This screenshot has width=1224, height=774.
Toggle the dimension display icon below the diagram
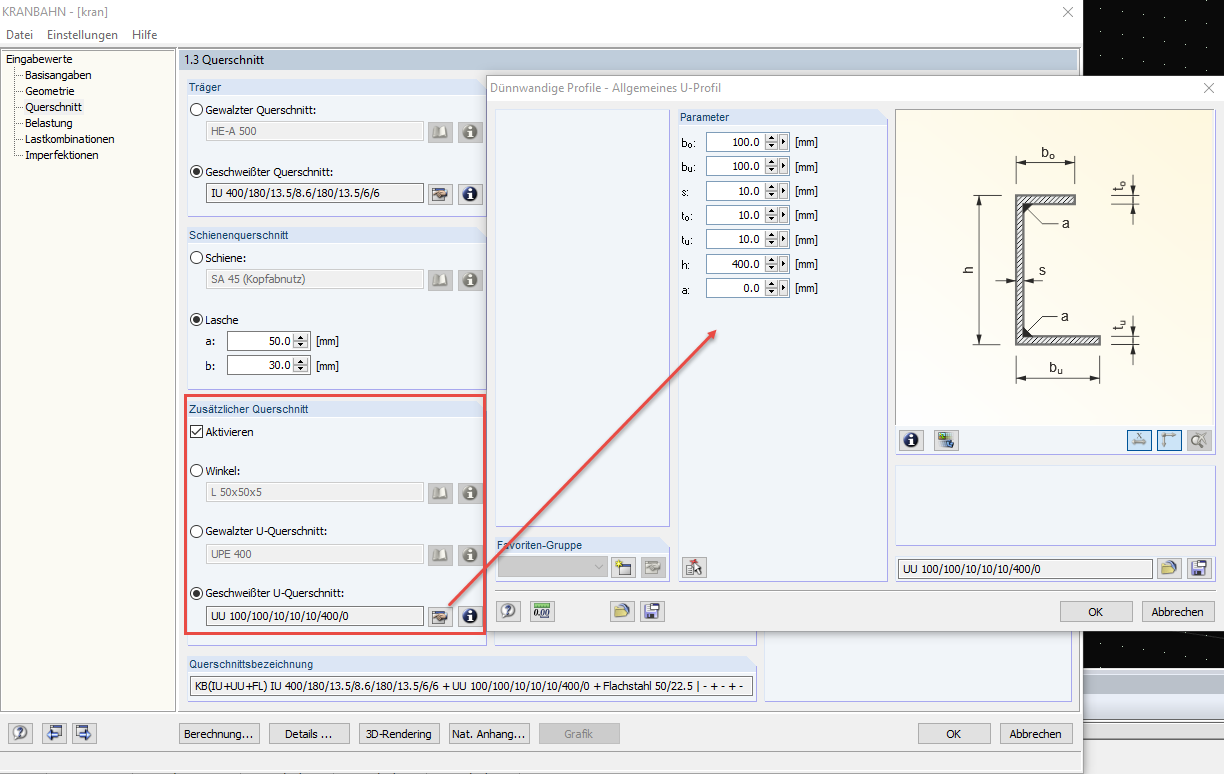[x=1139, y=440]
